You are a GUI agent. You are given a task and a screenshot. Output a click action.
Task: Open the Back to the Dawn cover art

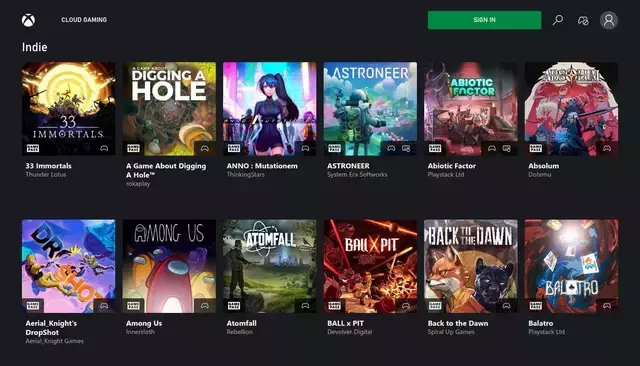click(x=471, y=266)
